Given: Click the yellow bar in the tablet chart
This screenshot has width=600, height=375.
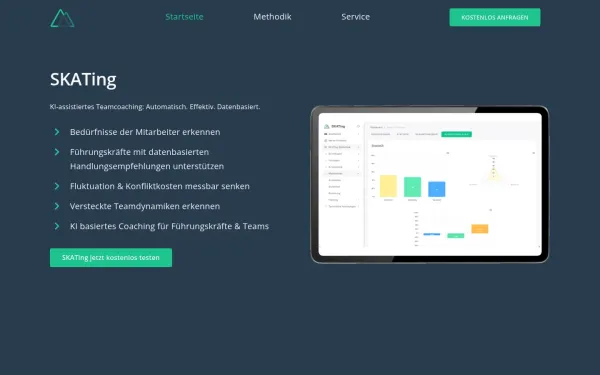Looking at the screenshot, I should (388, 186).
